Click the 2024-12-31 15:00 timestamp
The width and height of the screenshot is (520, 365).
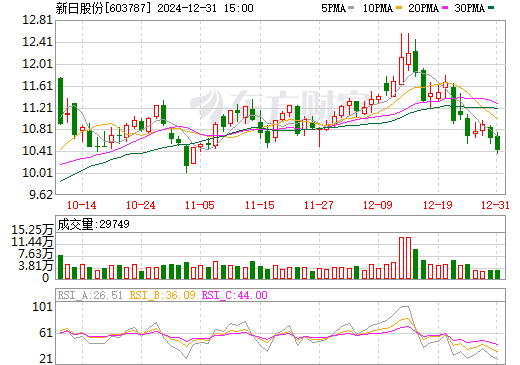pyautogui.click(x=205, y=8)
